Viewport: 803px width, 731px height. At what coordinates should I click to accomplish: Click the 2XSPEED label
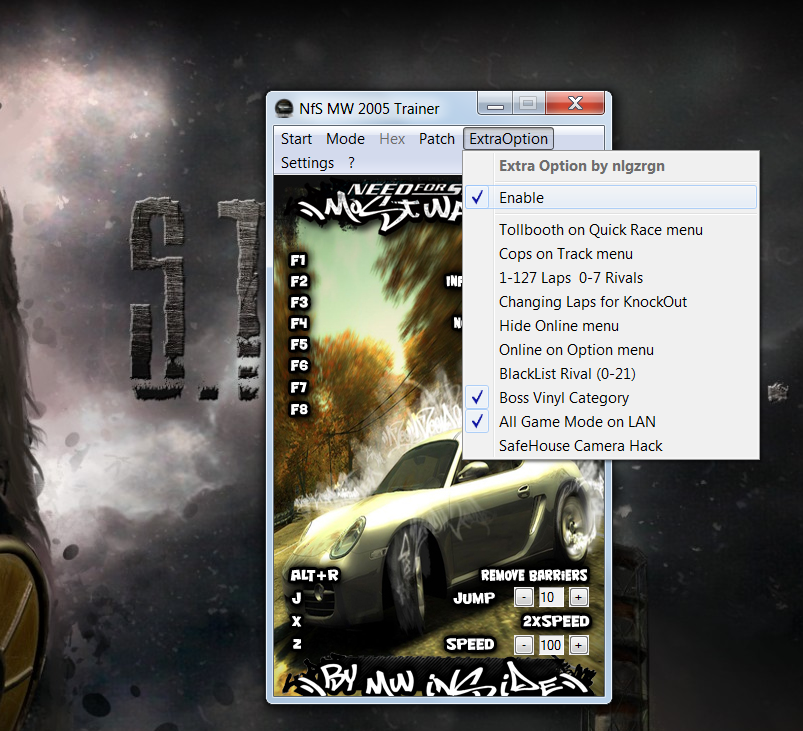click(556, 622)
